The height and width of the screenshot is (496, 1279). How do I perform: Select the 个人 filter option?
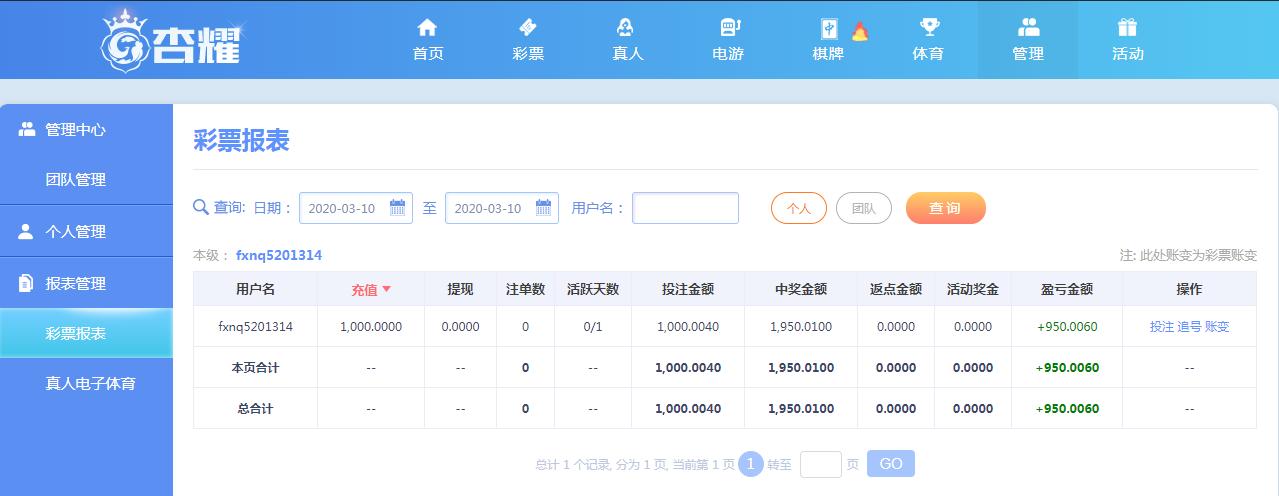pos(799,208)
